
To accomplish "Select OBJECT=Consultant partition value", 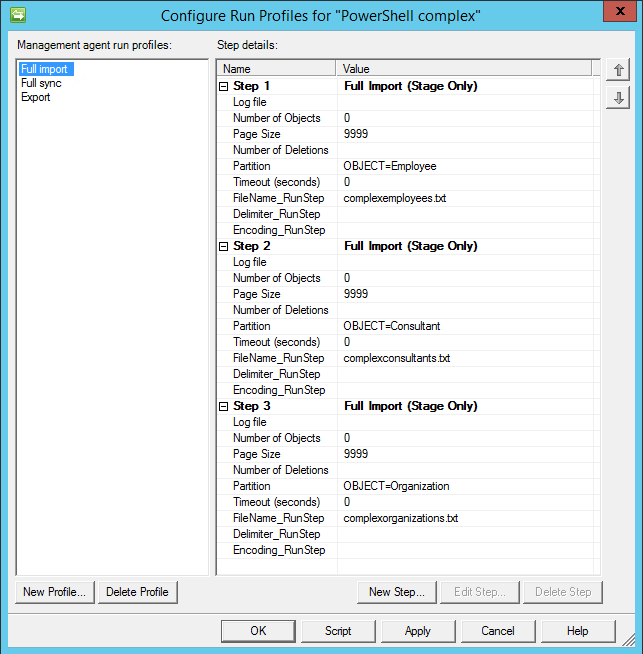I will (392, 326).
